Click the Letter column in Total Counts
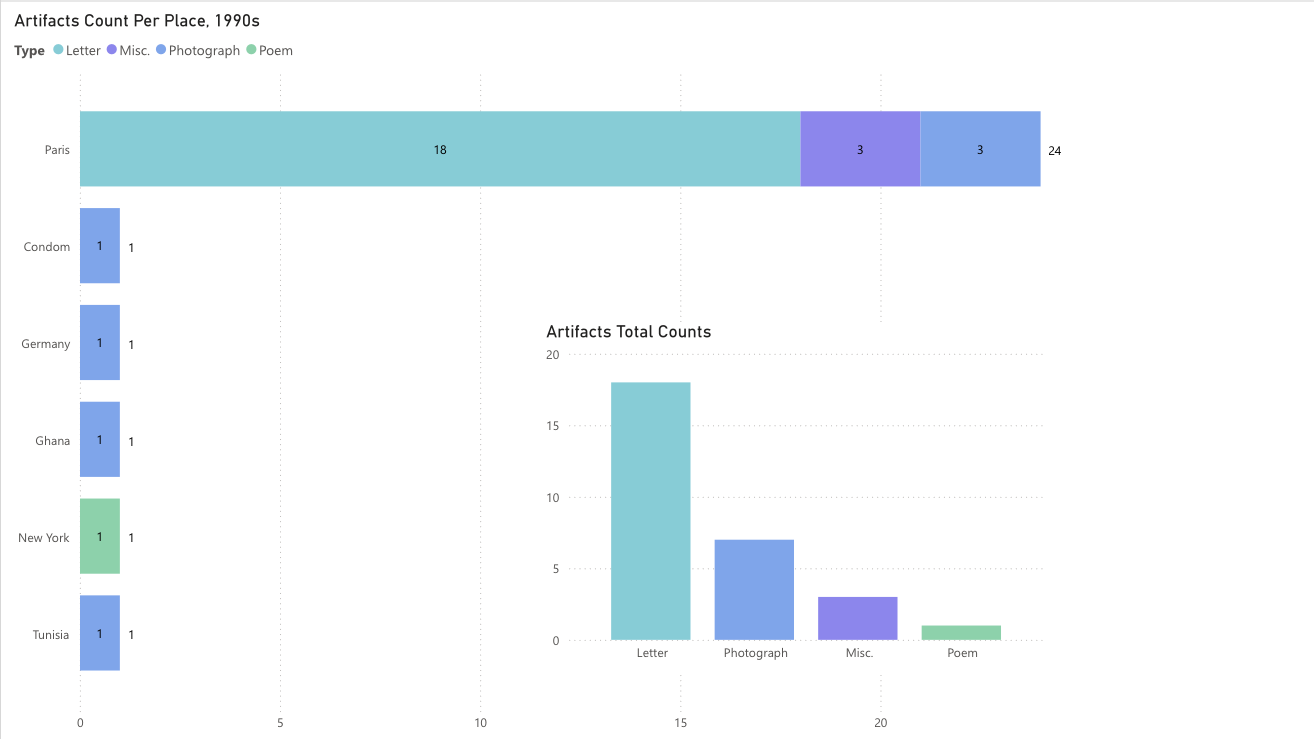The image size is (1314, 739). [651, 511]
